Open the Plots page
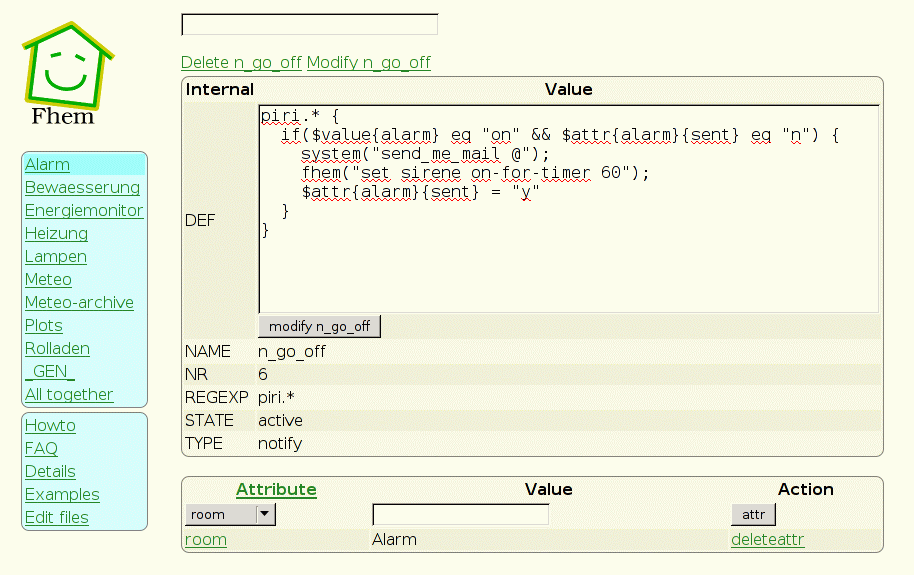Screen dimensions: 914x575 click(44, 326)
